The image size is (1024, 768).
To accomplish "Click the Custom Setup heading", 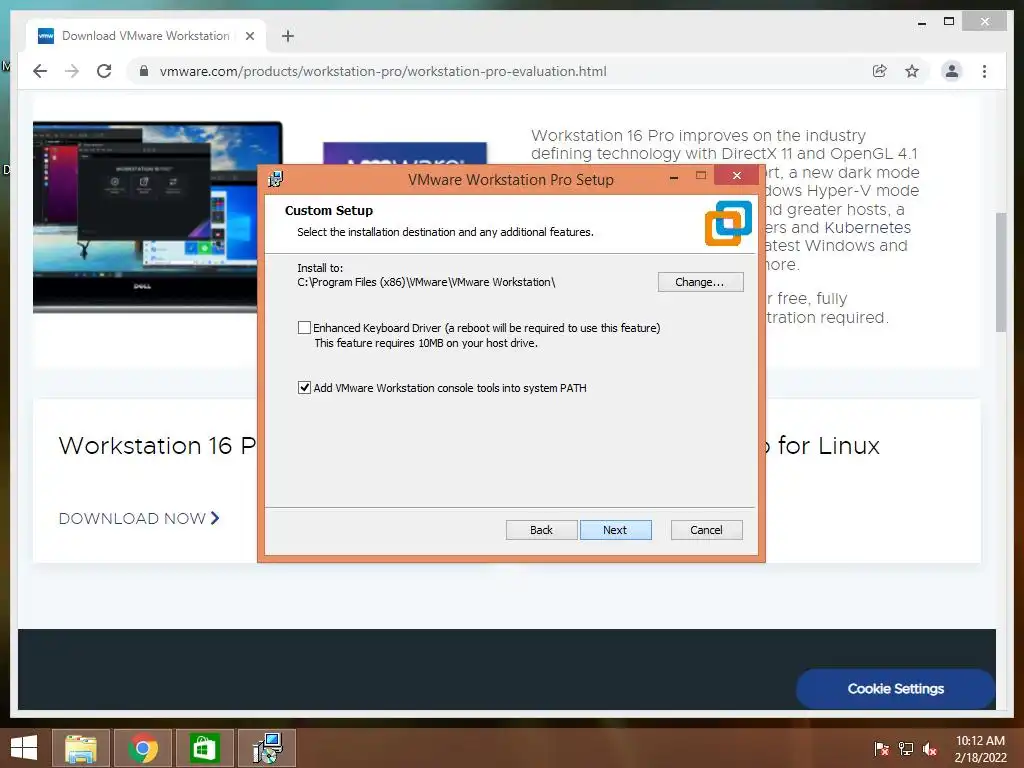I will 329,210.
